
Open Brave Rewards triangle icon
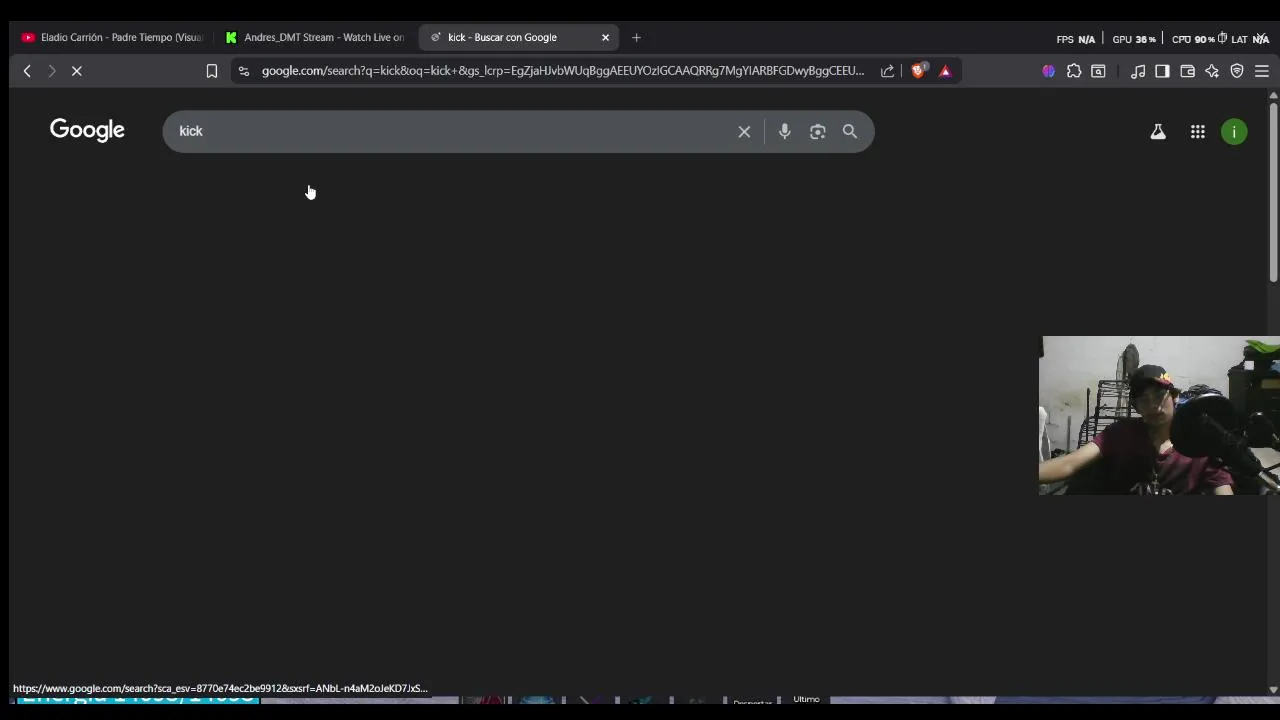pos(945,71)
